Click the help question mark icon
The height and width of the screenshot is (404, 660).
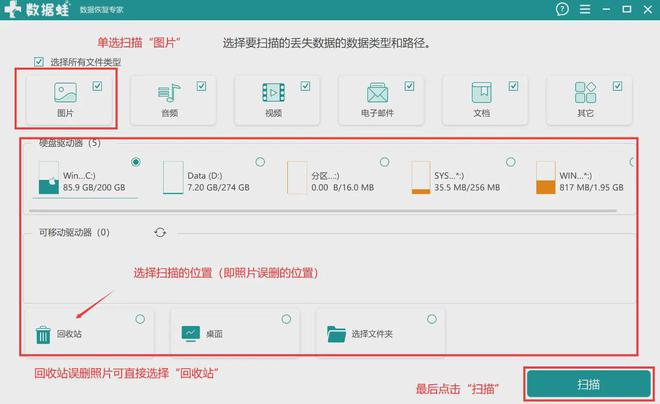tap(562, 9)
